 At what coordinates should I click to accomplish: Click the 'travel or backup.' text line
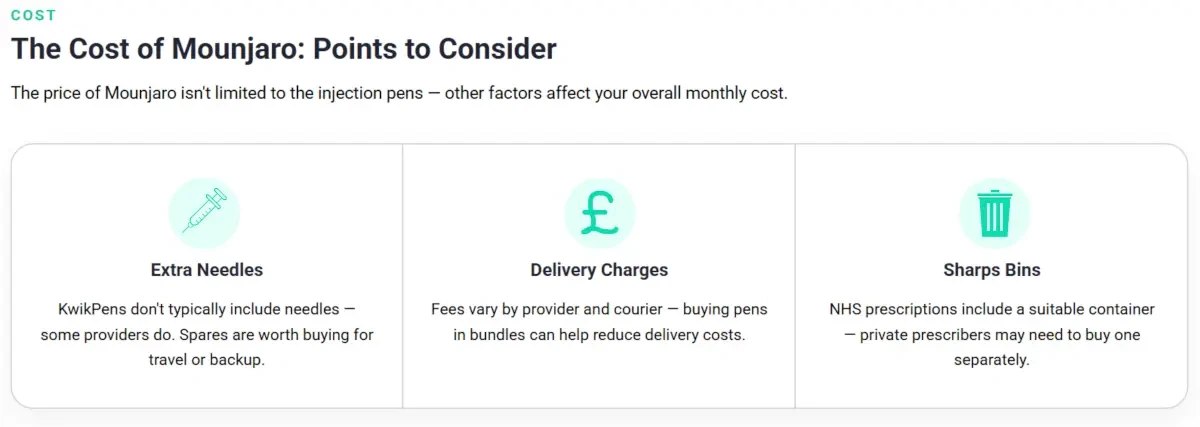(x=207, y=360)
